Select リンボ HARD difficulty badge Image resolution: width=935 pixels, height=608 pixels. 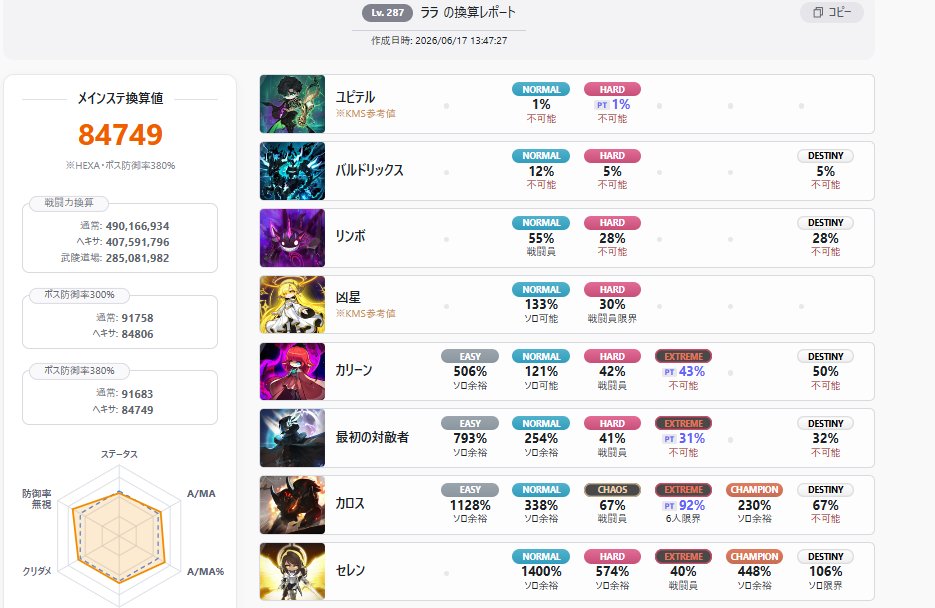[612, 222]
